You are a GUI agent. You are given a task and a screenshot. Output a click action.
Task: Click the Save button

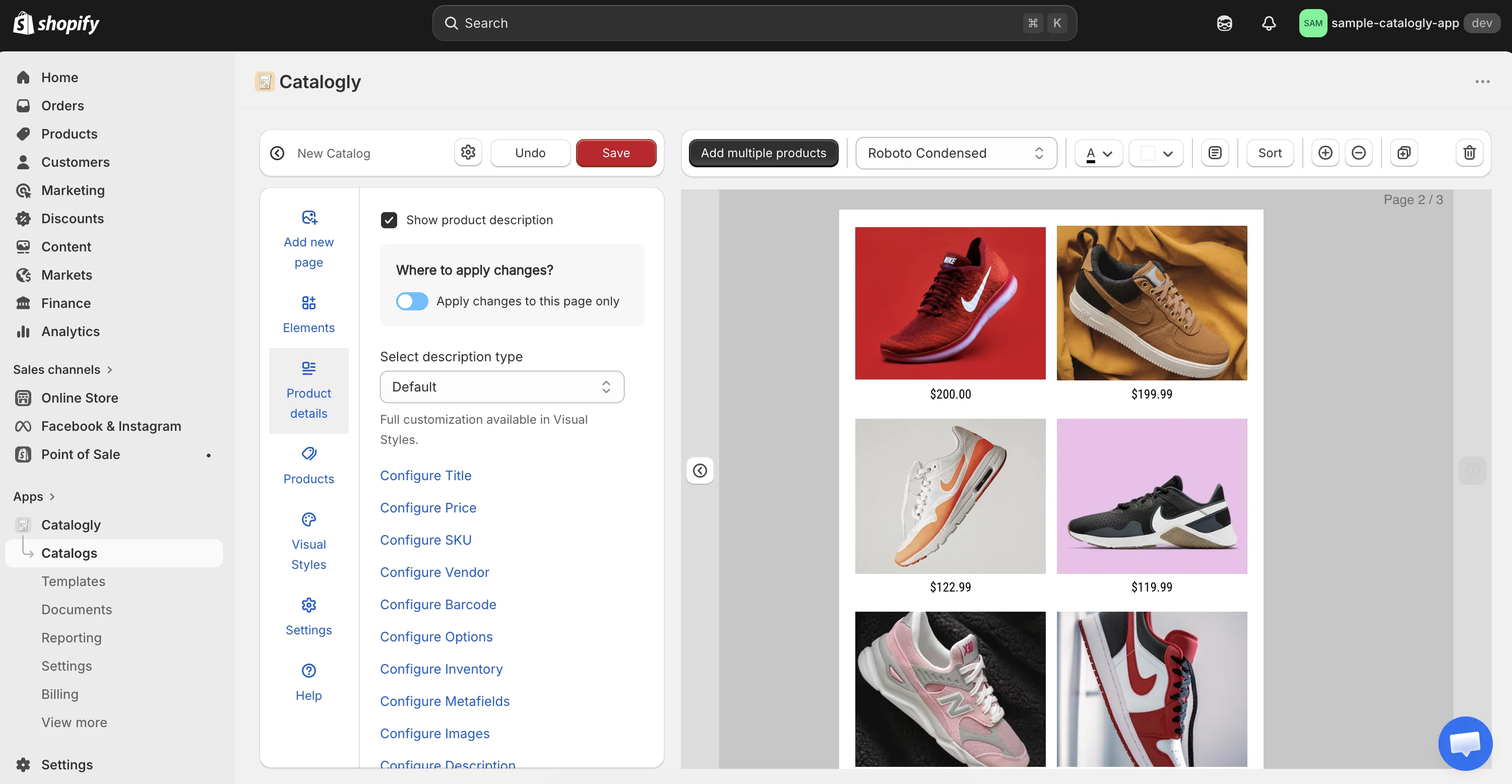[x=616, y=153]
